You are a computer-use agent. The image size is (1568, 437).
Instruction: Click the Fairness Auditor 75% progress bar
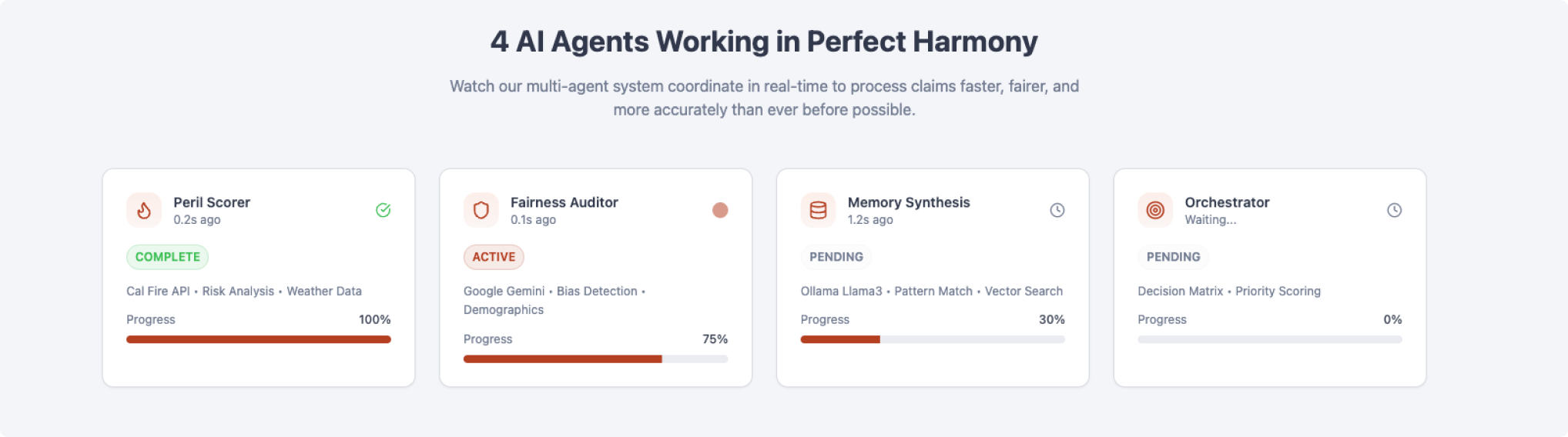coord(596,359)
